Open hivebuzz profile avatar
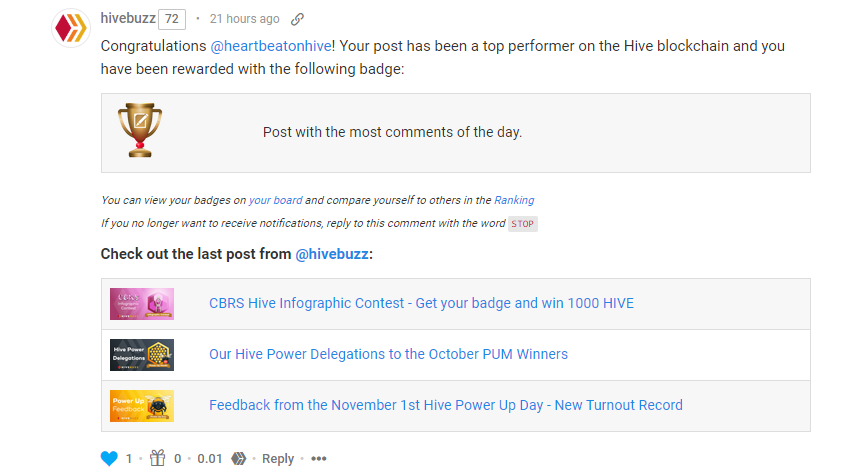Image resolution: width=851 pixels, height=475 pixels. [x=71, y=28]
